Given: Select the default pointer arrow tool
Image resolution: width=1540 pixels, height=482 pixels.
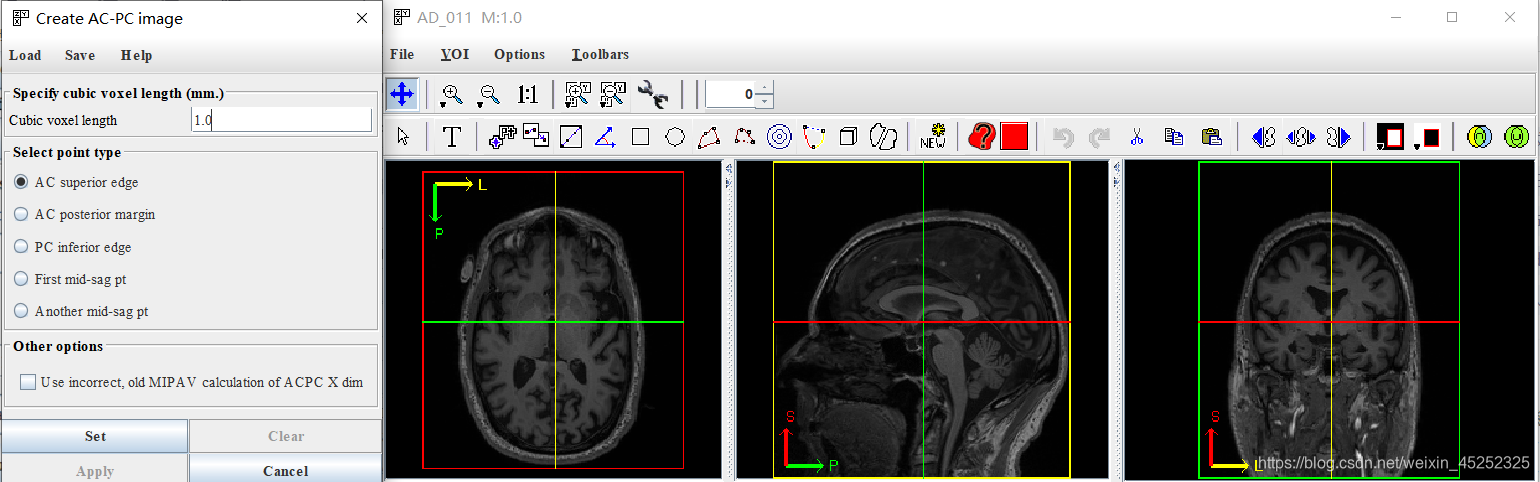Looking at the screenshot, I should [x=404, y=137].
